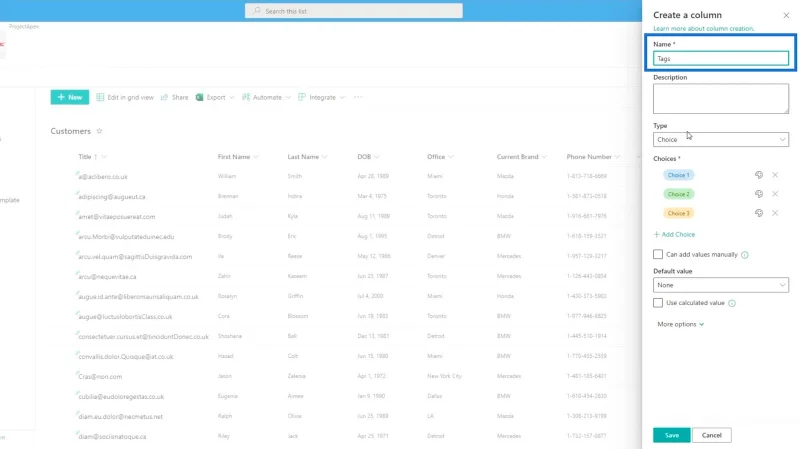Cancel column creation
This screenshot has width=800, height=449.
point(711,435)
